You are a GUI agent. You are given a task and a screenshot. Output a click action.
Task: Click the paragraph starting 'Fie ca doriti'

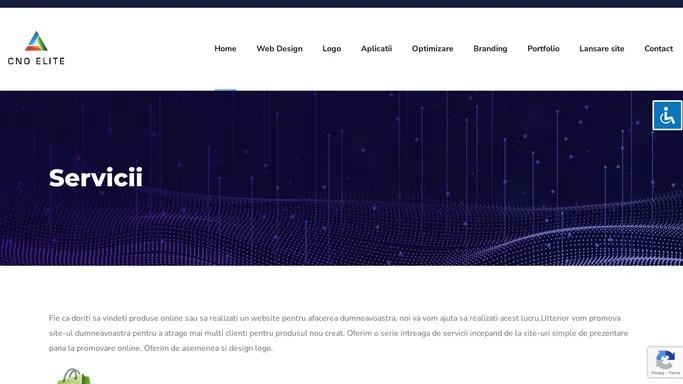pos(338,333)
